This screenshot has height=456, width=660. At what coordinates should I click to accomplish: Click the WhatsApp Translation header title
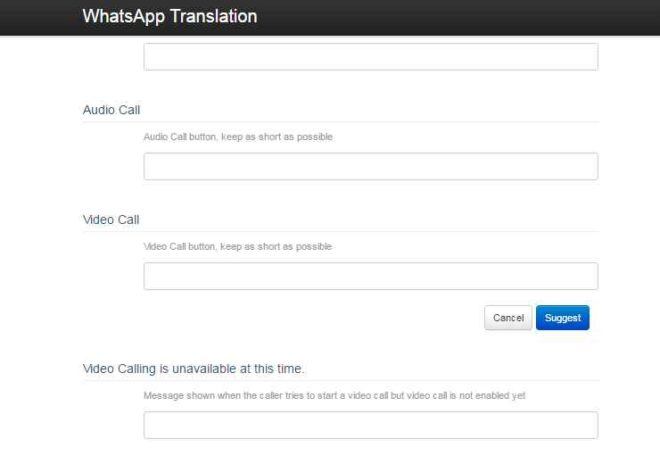(x=170, y=17)
